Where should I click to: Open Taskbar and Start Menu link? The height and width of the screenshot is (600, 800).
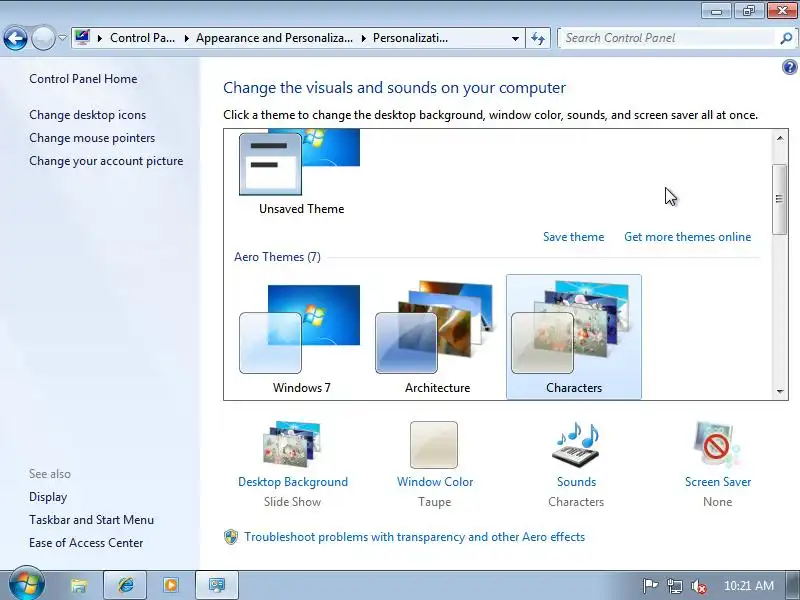tap(91, 520)
